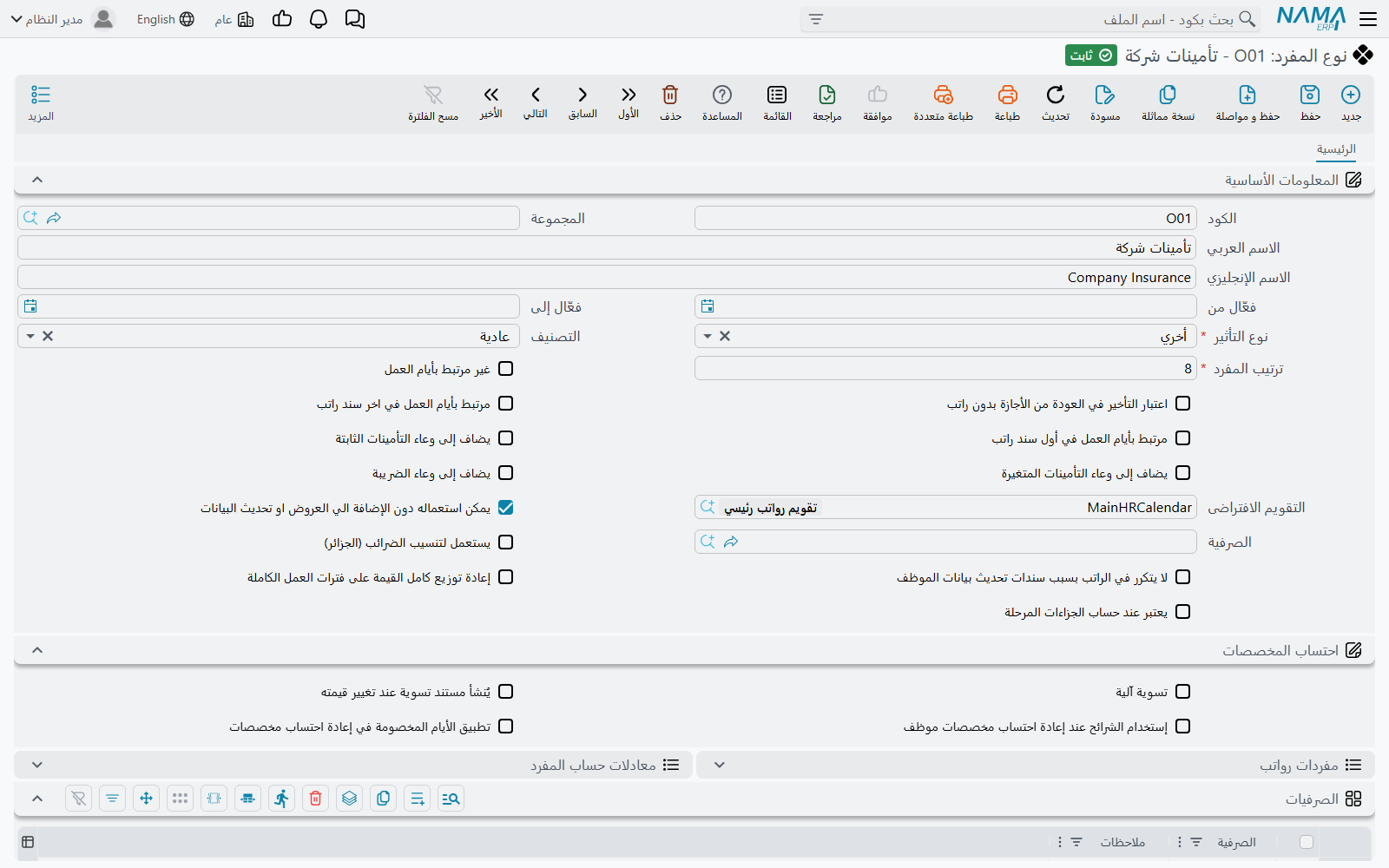
Task: Open the notifications bell icon
Action: tap(319, 19)
